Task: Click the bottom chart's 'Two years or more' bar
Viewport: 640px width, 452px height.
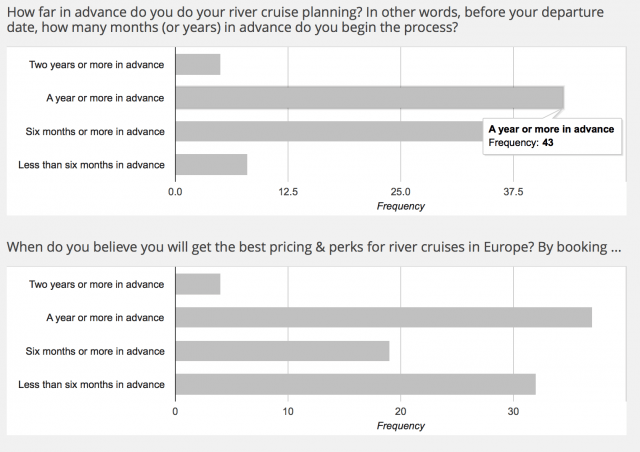Action: (x=198, y=284)
